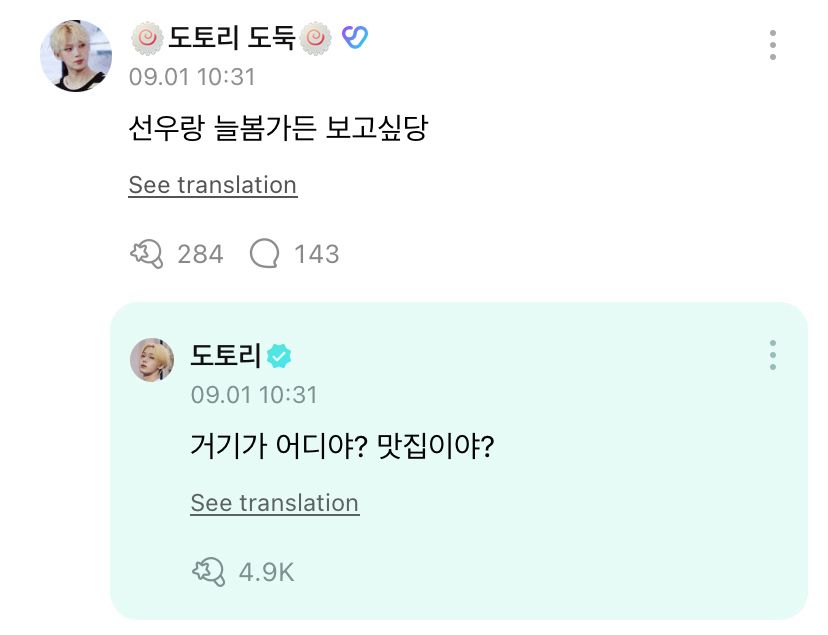
Task: Click See translation under the artist reply
Action: [274, 502]
